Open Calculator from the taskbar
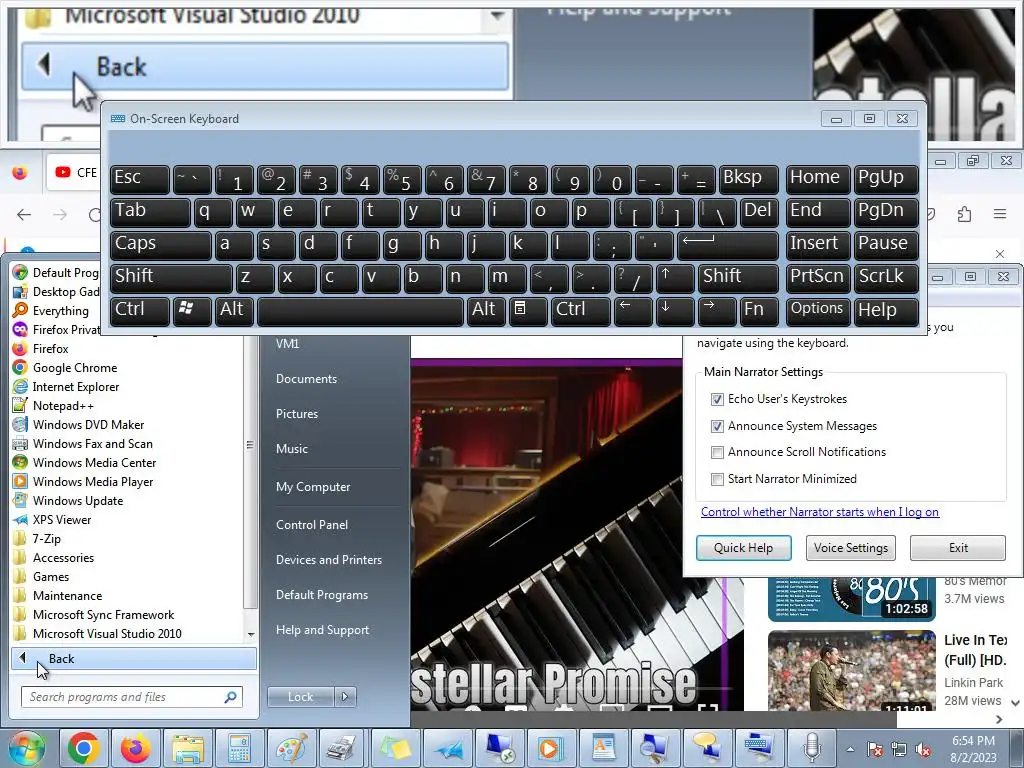1024x768 pixels. pyautogui.click(x=239, y=748)
